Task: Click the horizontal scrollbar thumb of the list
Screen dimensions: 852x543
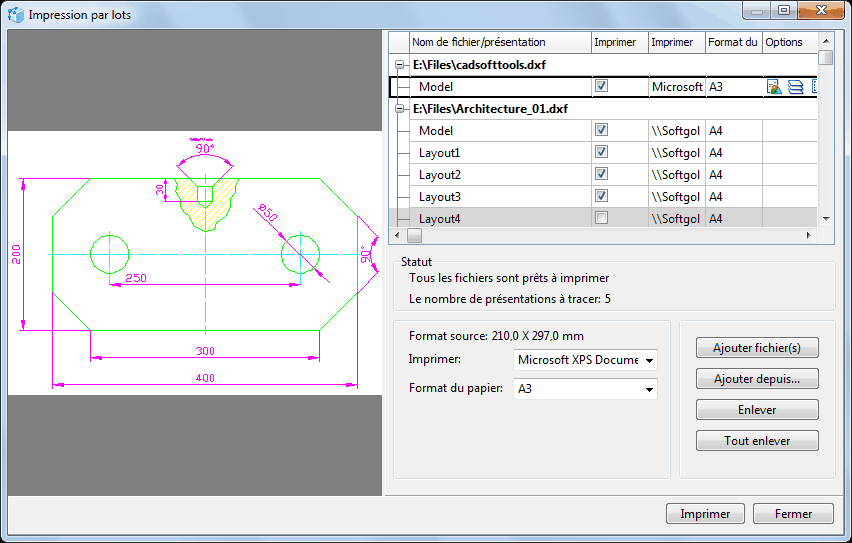Action: [x=414, y=236]
